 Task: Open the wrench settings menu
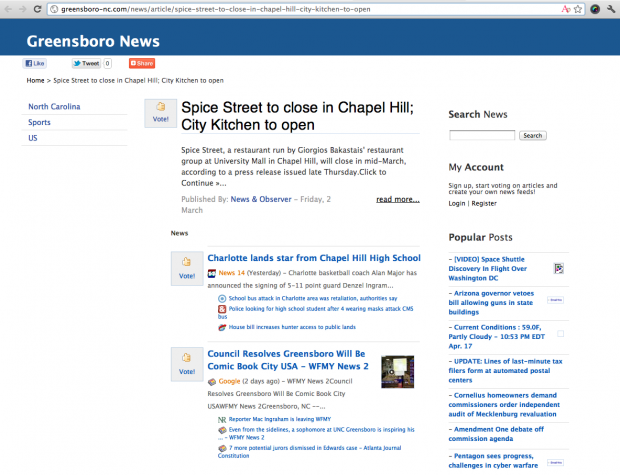(x=611, y=9)
